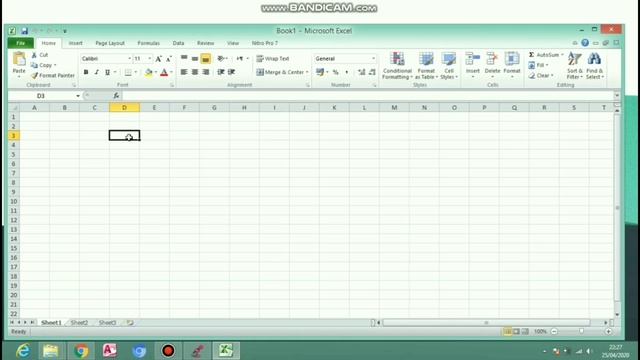This screenshot has width=640, height=360.
Task: Click the Increase Decimal icon
Action: (x=362, y=72)
